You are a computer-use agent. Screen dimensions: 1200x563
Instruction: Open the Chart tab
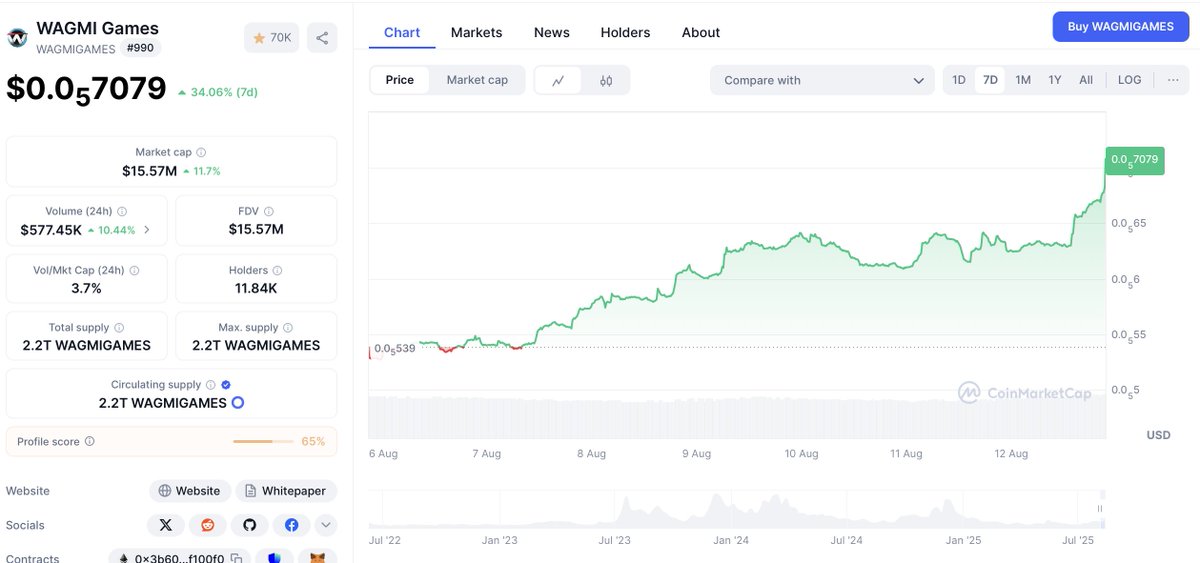click(x=402, y=32)
